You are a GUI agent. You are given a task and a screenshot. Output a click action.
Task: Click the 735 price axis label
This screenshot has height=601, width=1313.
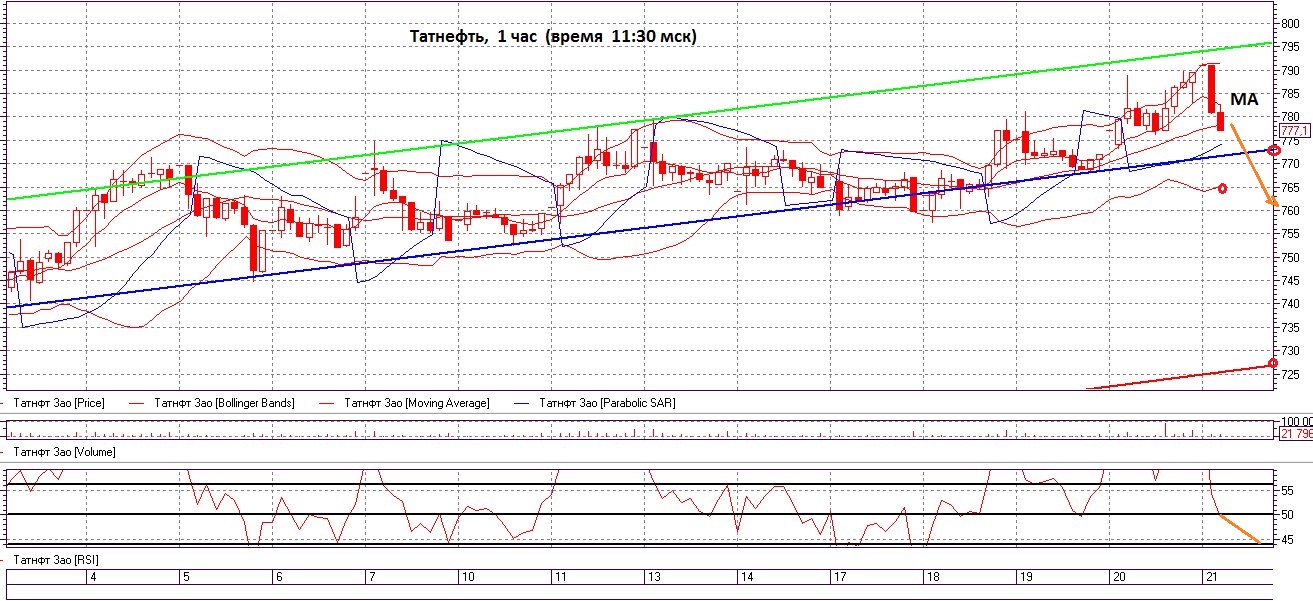1291,327
